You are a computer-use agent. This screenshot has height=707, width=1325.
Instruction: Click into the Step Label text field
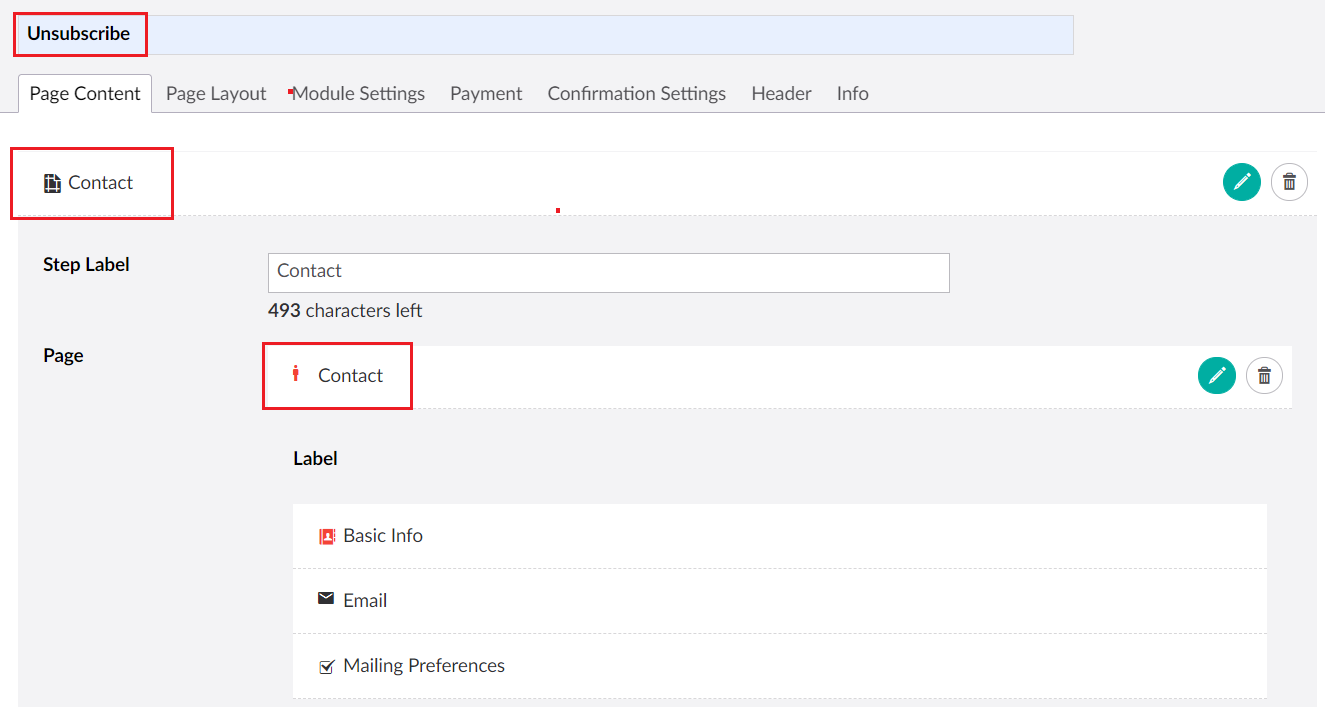click(x=608, y=272)
